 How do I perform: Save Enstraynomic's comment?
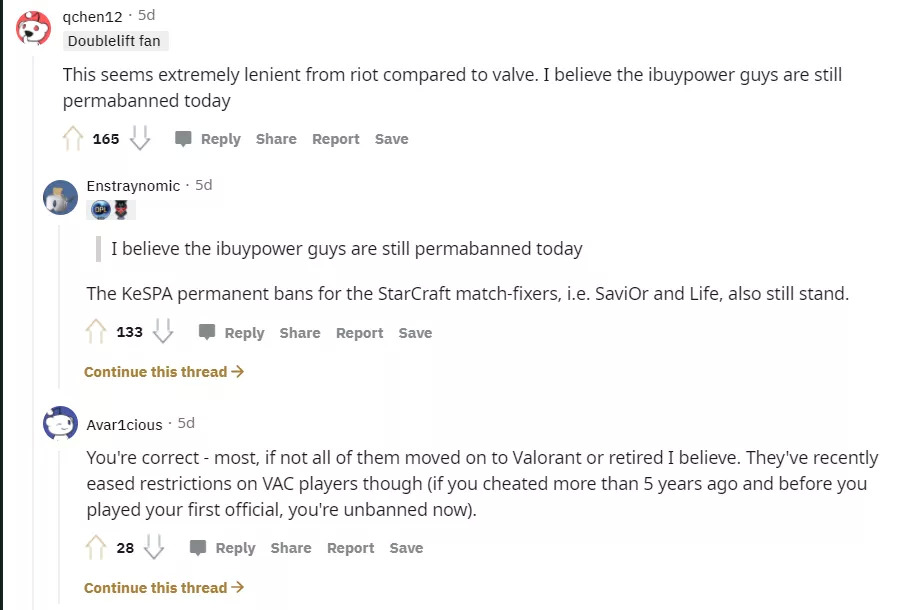[x=415, y=333]
